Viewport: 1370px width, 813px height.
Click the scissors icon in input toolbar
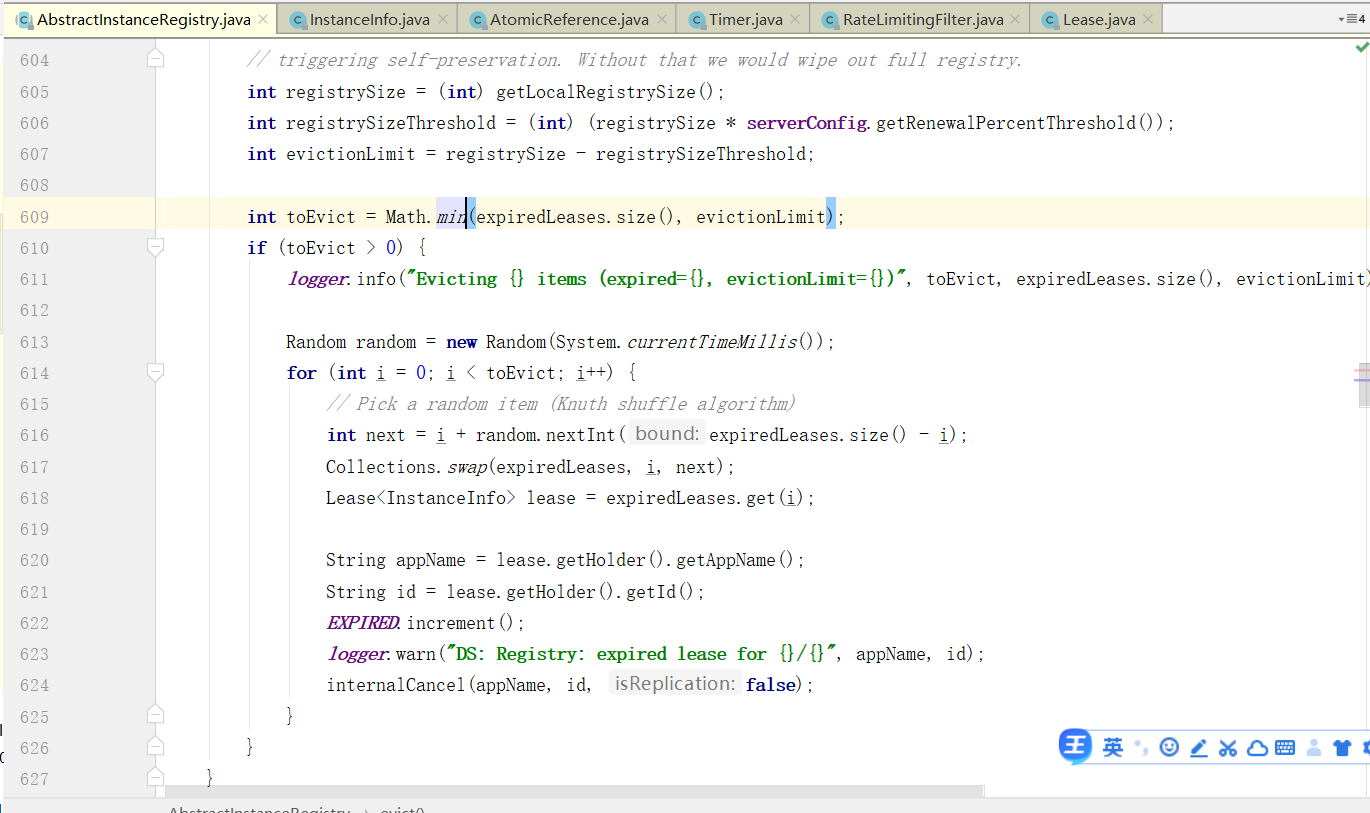tap(1228, 747)
